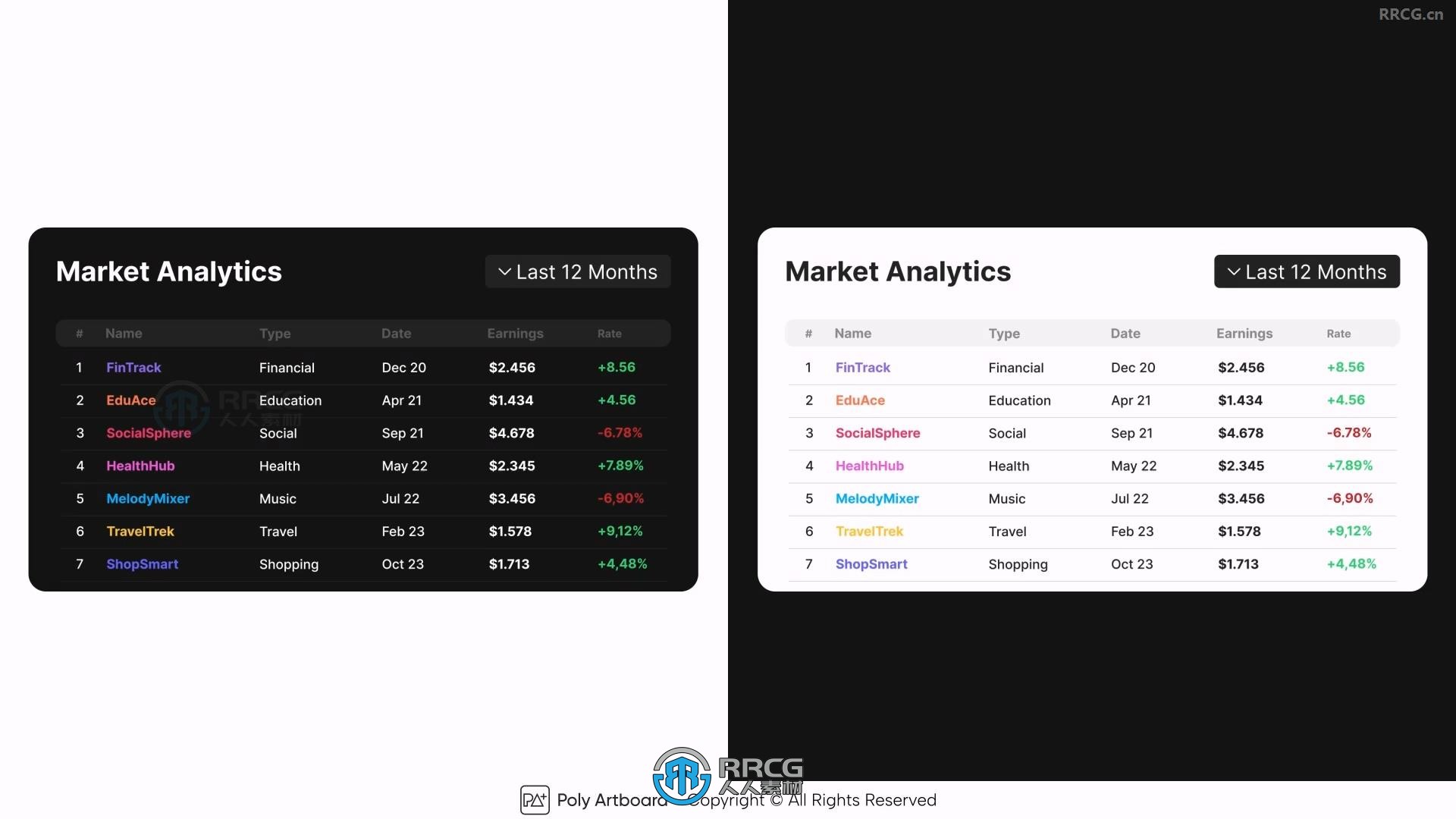Expand the Last 12 Months dropdown
1456x819 pixels.
coord(579,271)
